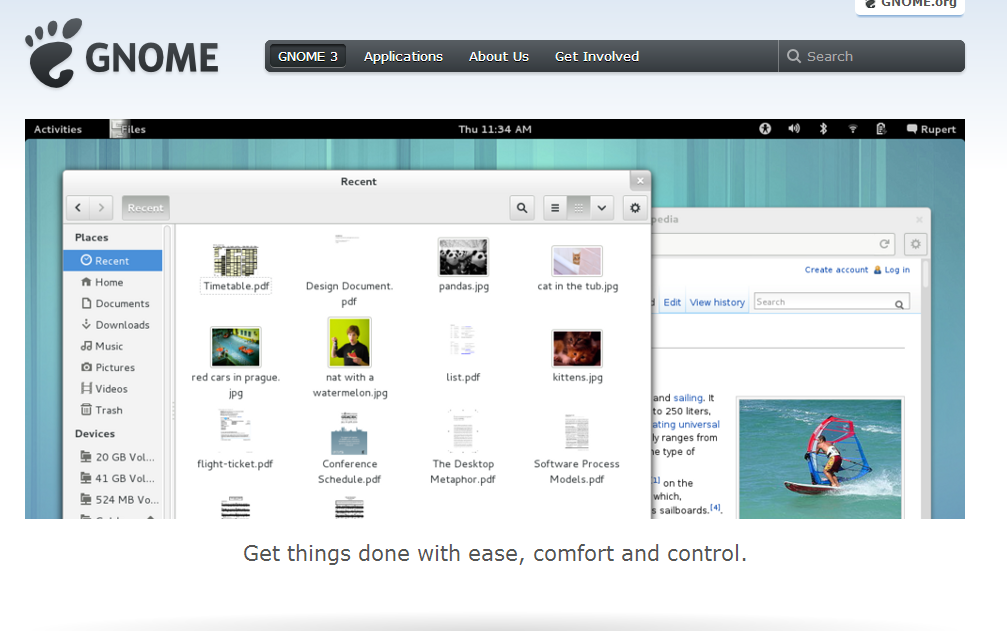Viewport: 1007px width, 640px height.
Task: Open the GNOME 3 menu tab
Action: 308,56
